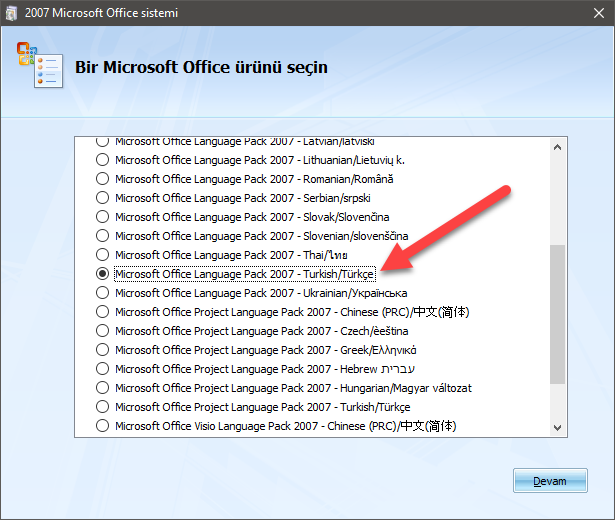Image resolution: width=615 pixels, height=520 pixels.
Task: Select Visio Language Pack Chinese (PRC) radio
Action: 102,425
